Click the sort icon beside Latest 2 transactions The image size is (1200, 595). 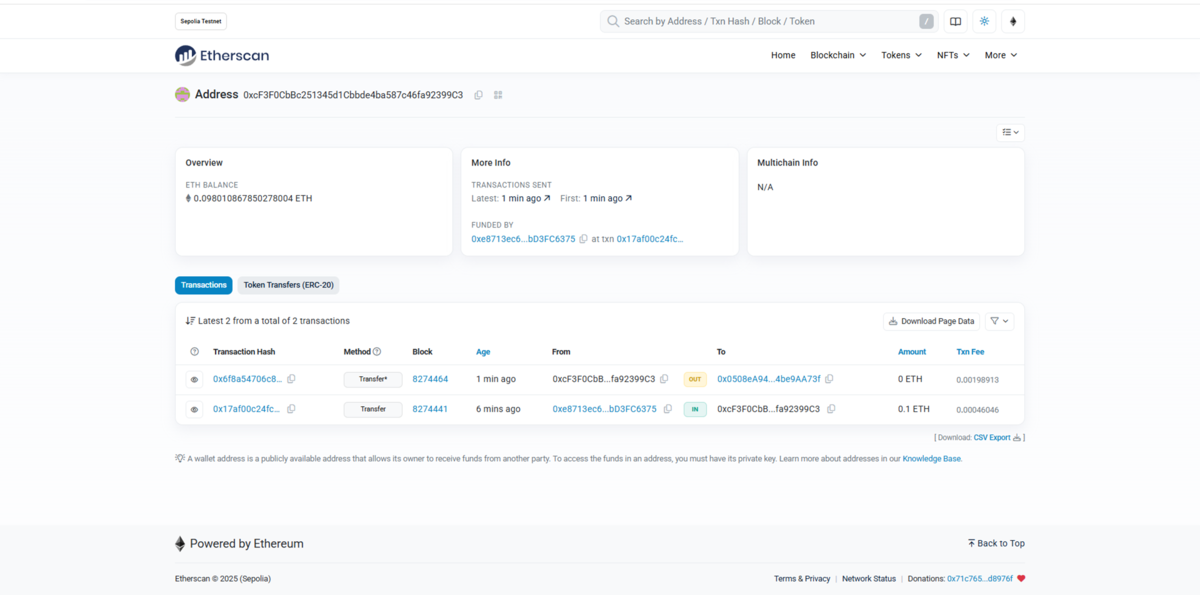(x=190, y=321)
